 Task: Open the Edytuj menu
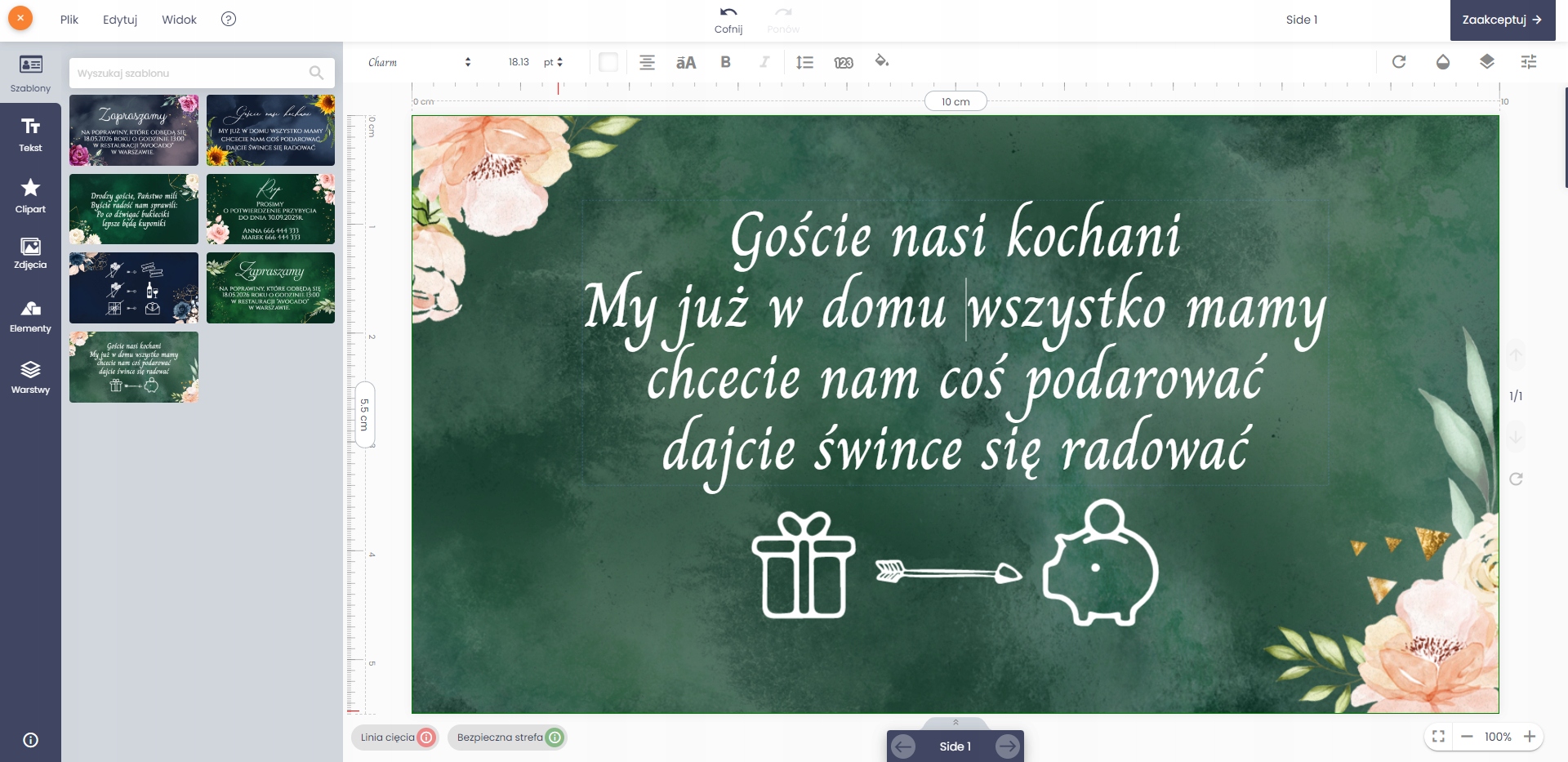[120, 20]
